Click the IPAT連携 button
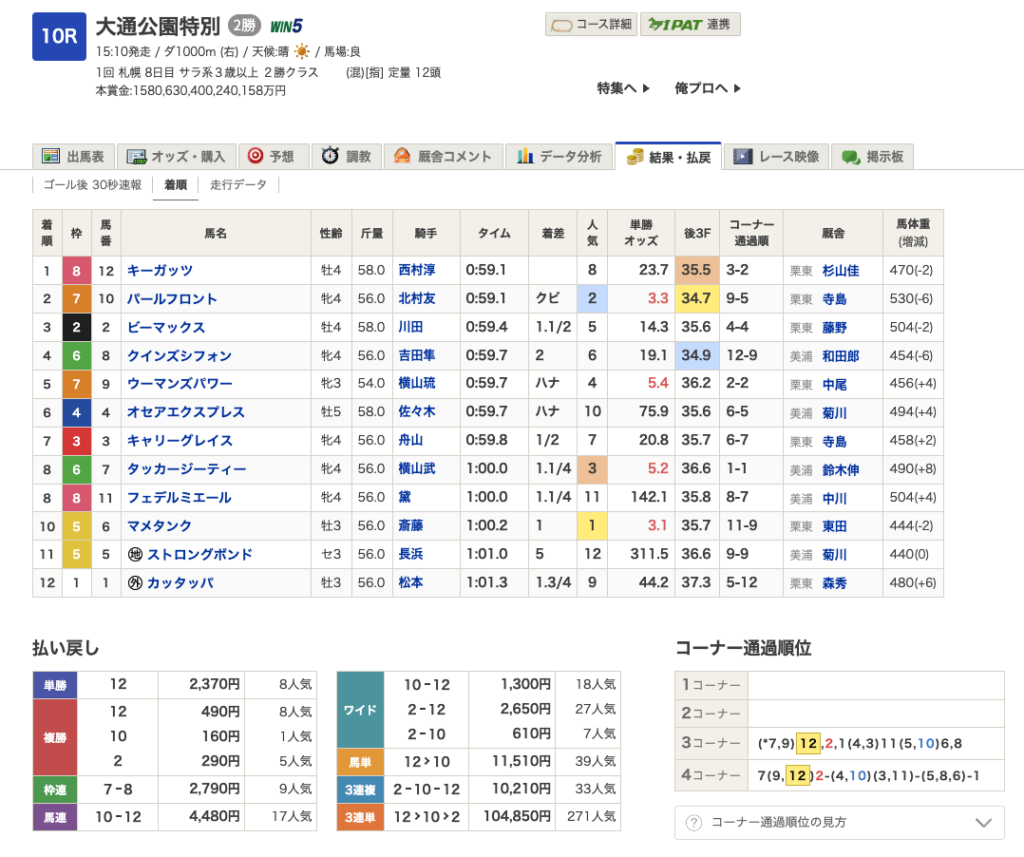 click(x=690, y=25)
